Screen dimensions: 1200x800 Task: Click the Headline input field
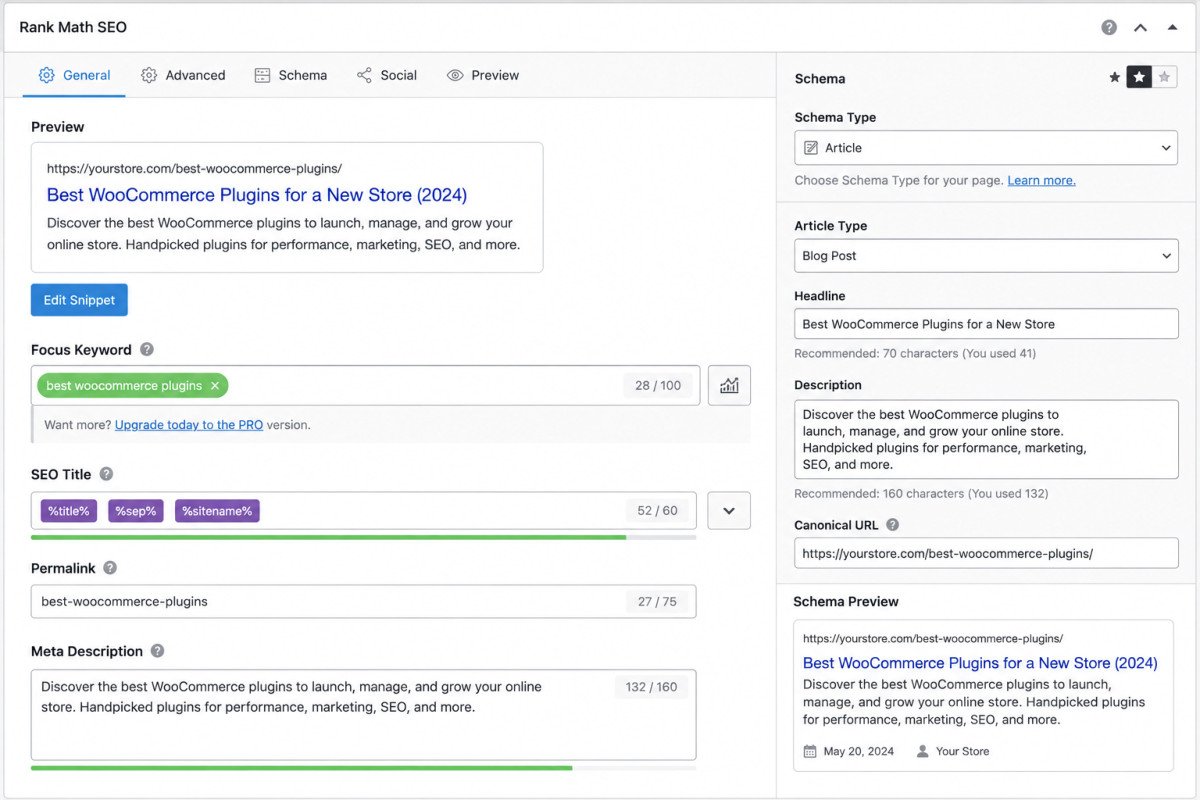tap(987, 324)
